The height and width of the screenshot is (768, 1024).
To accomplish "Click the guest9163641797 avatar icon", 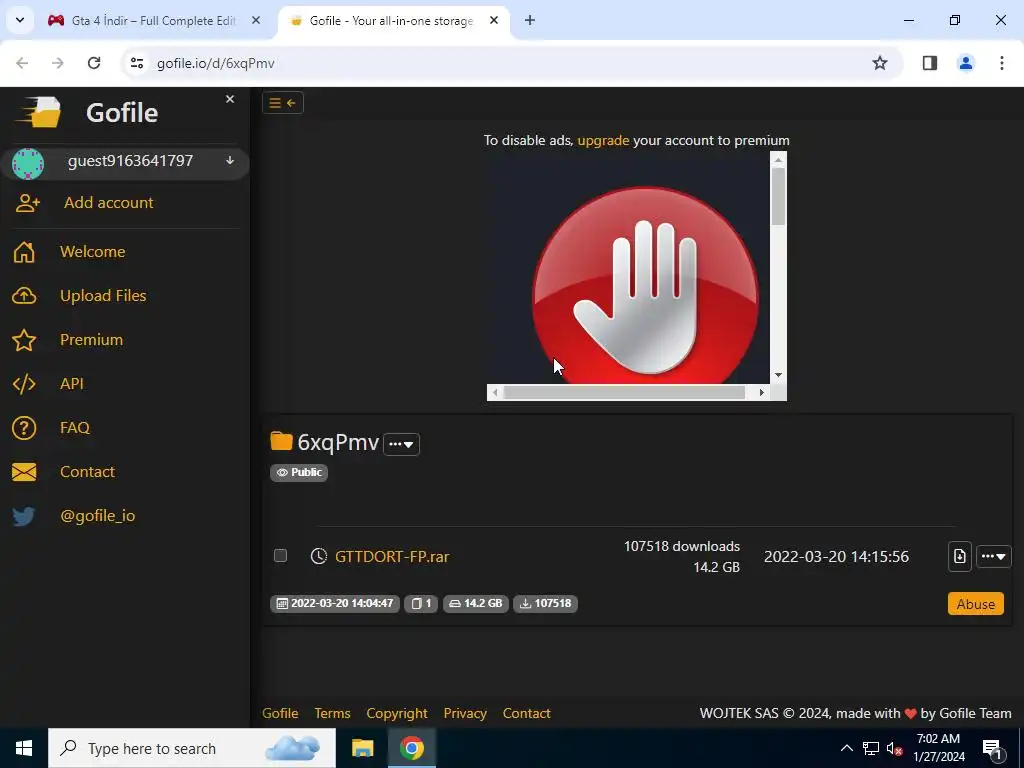I will tap(28, 163).
